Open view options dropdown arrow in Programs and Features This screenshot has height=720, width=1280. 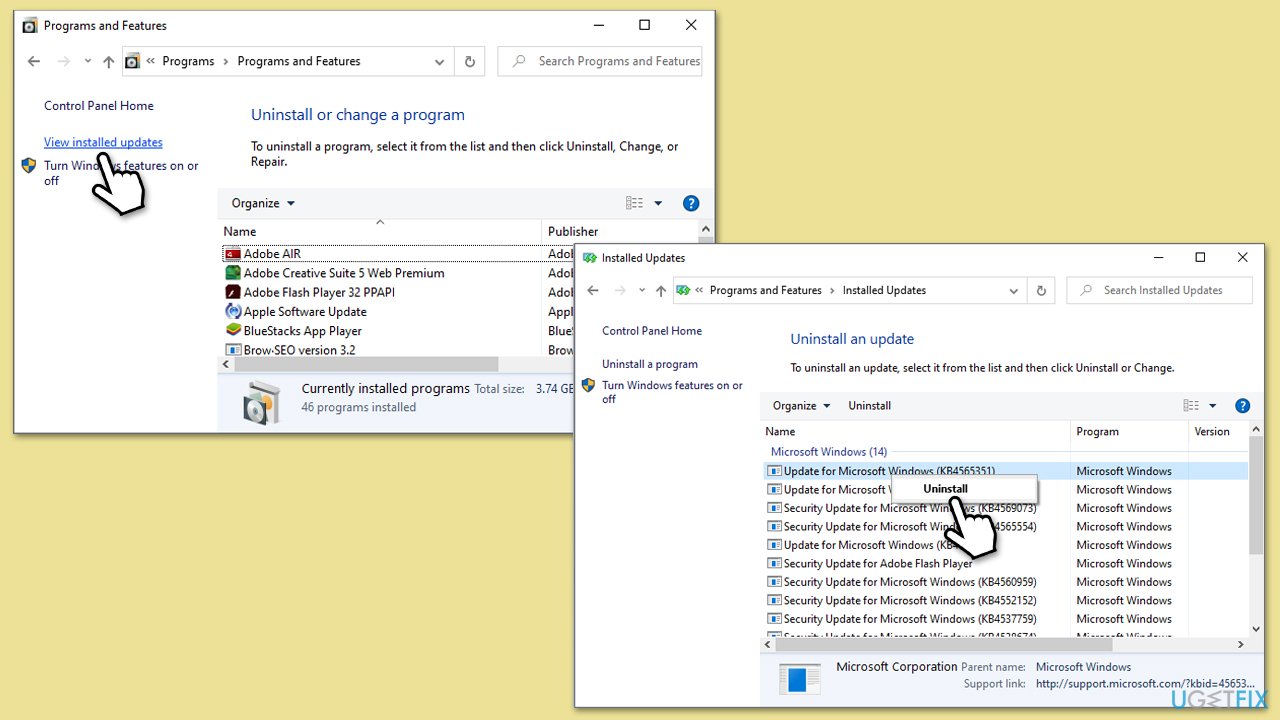(658, 203)
